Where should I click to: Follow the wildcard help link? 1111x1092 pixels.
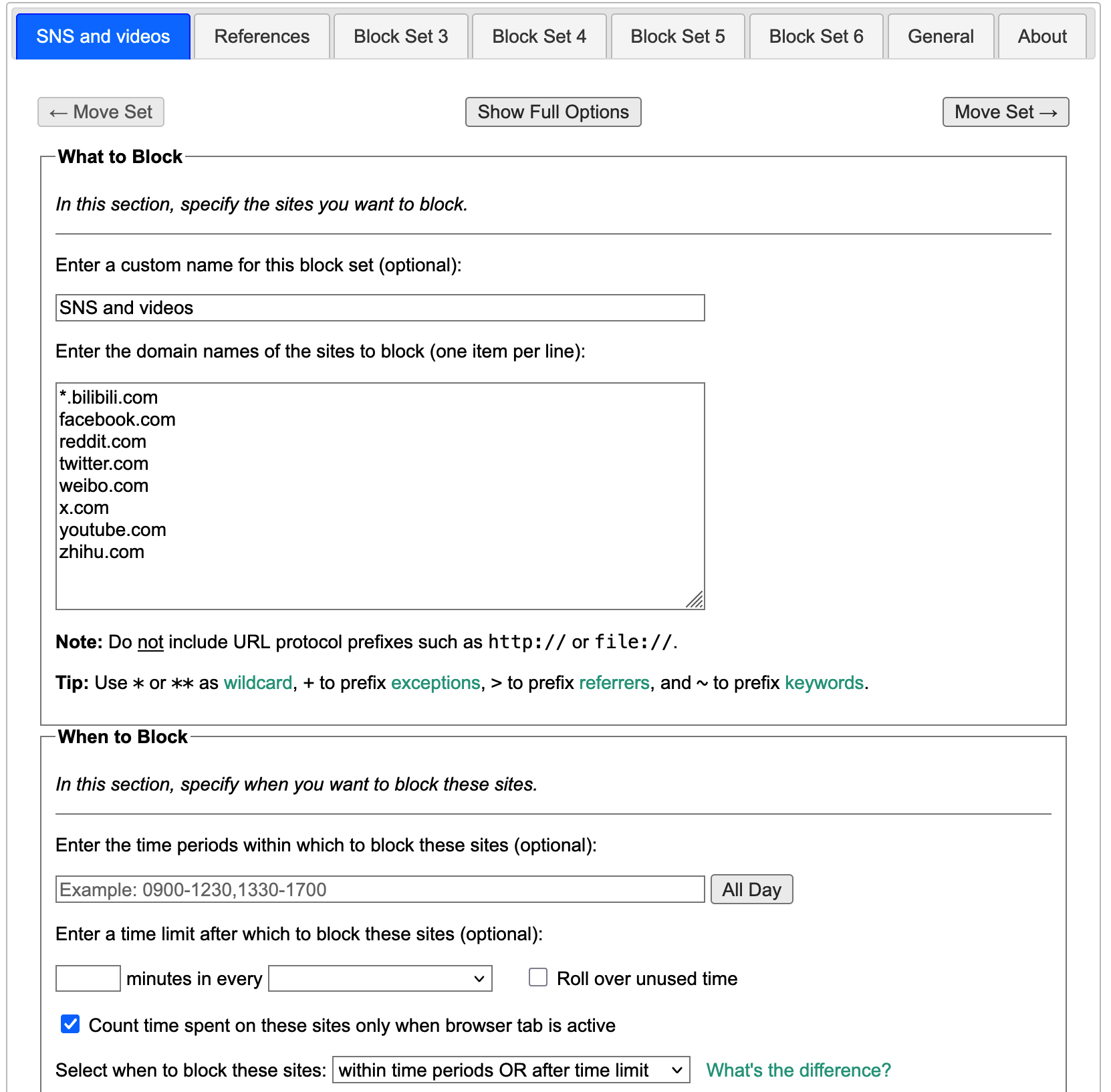tap(257, 683)
